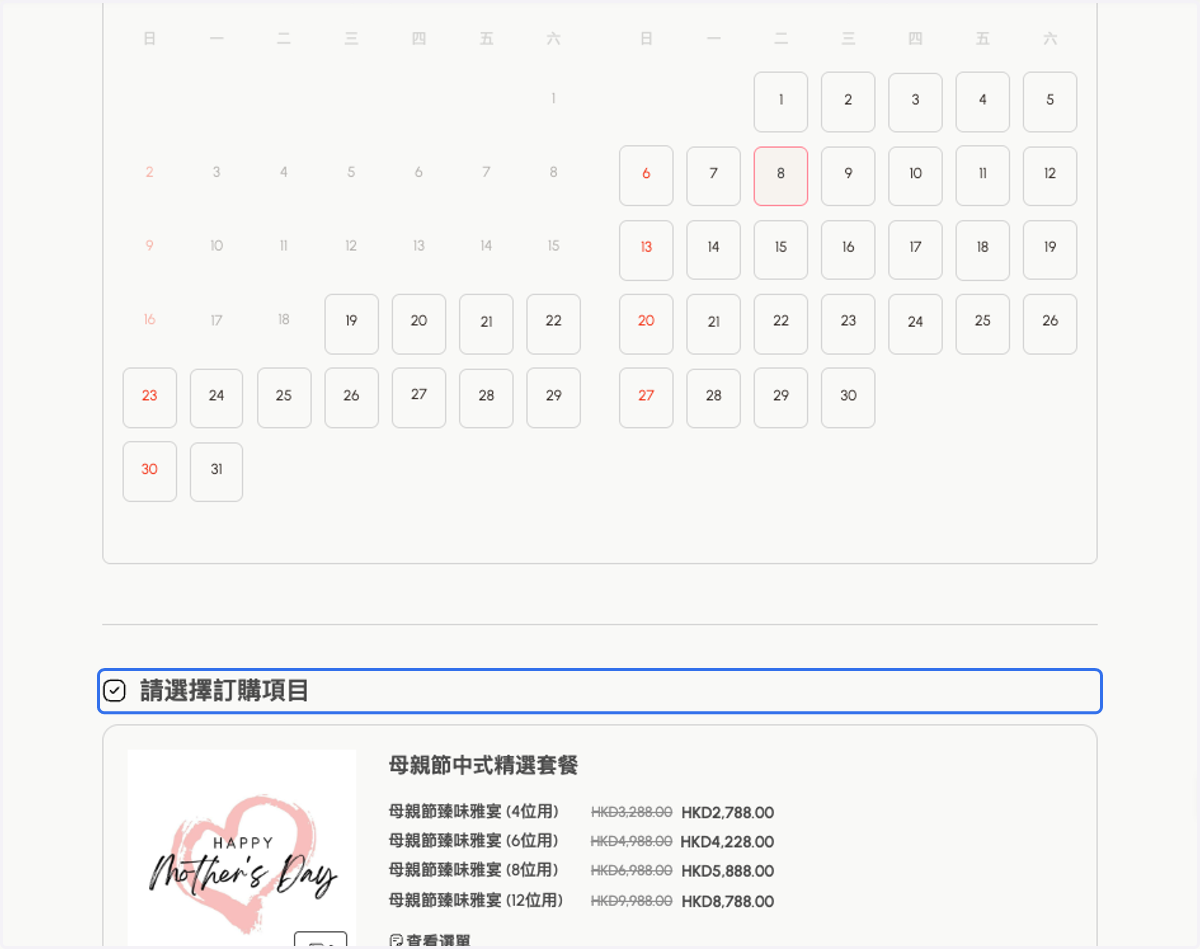
Task: Open the 查看選單 menu link
Action: [430, 941]
